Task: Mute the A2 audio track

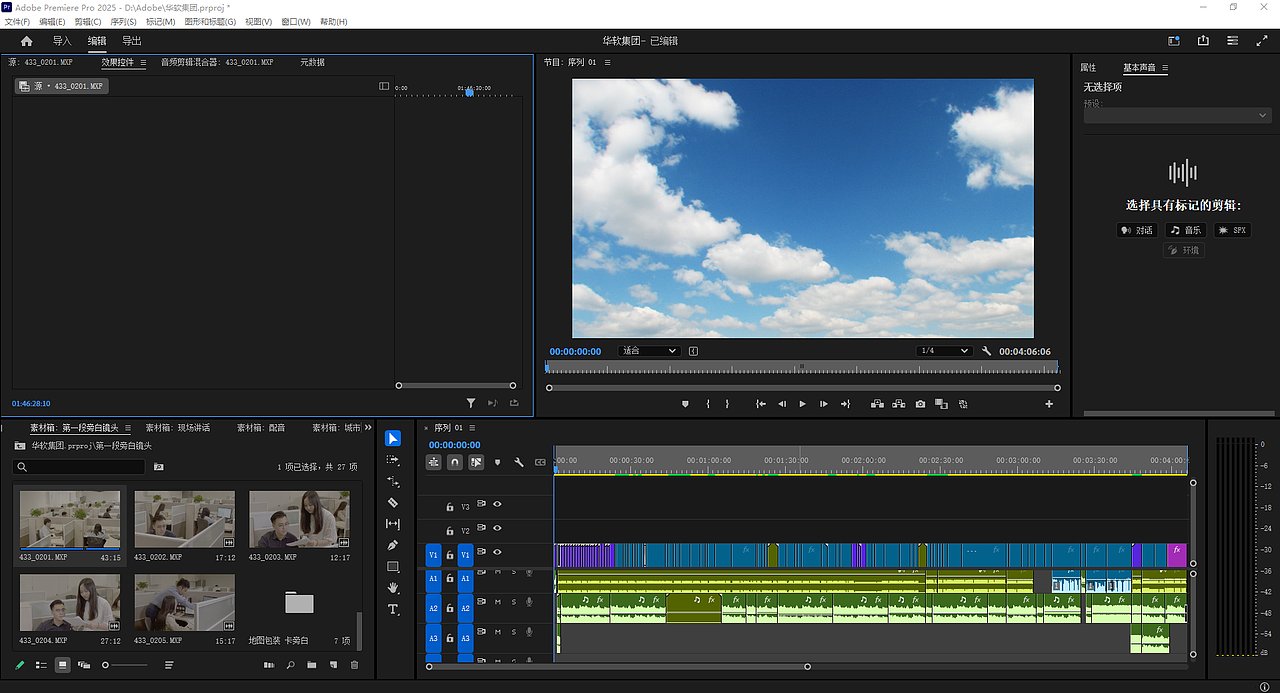Action: [x=498, y=602]
